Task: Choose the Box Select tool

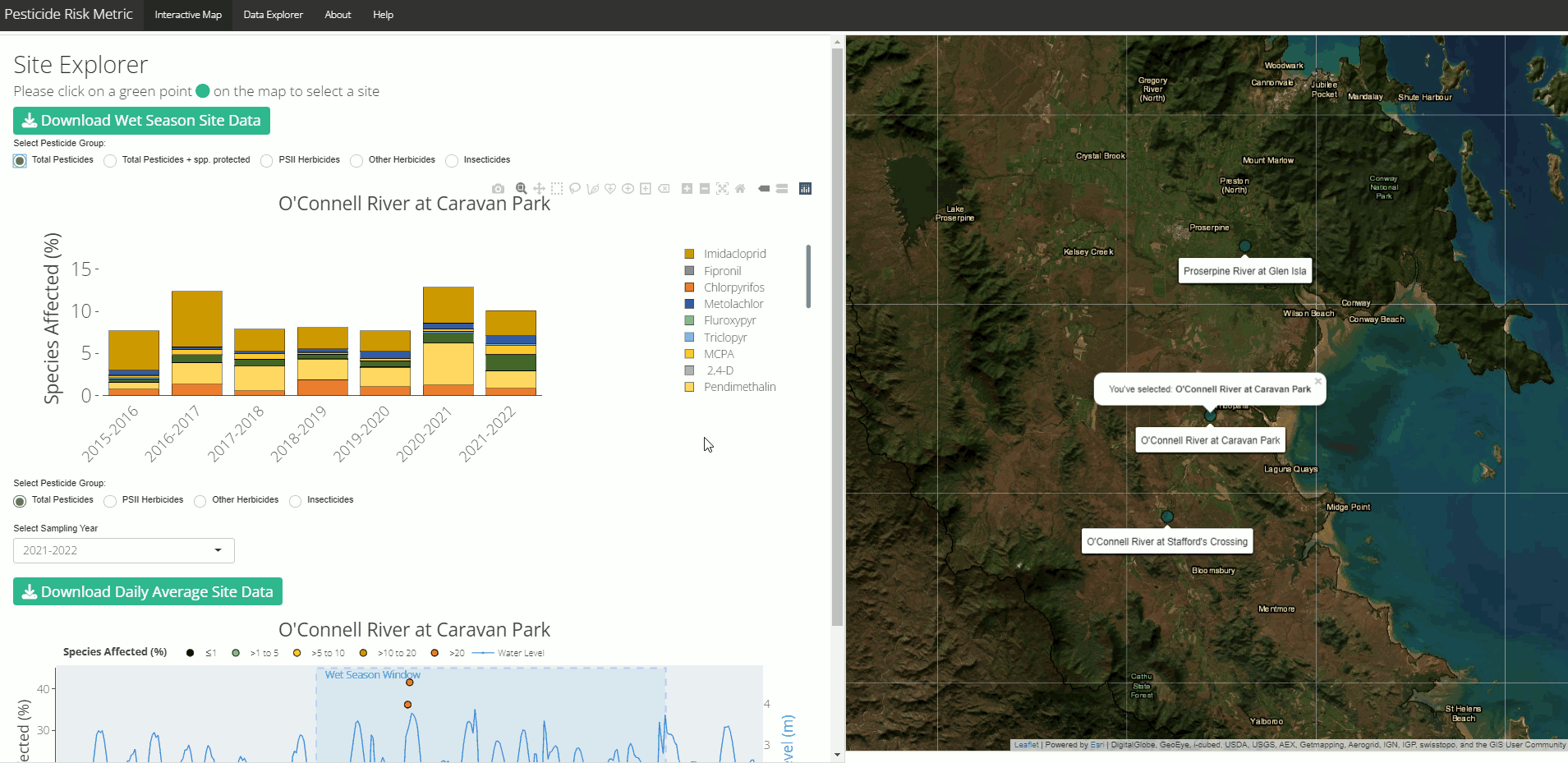Action: coord(557,189)
